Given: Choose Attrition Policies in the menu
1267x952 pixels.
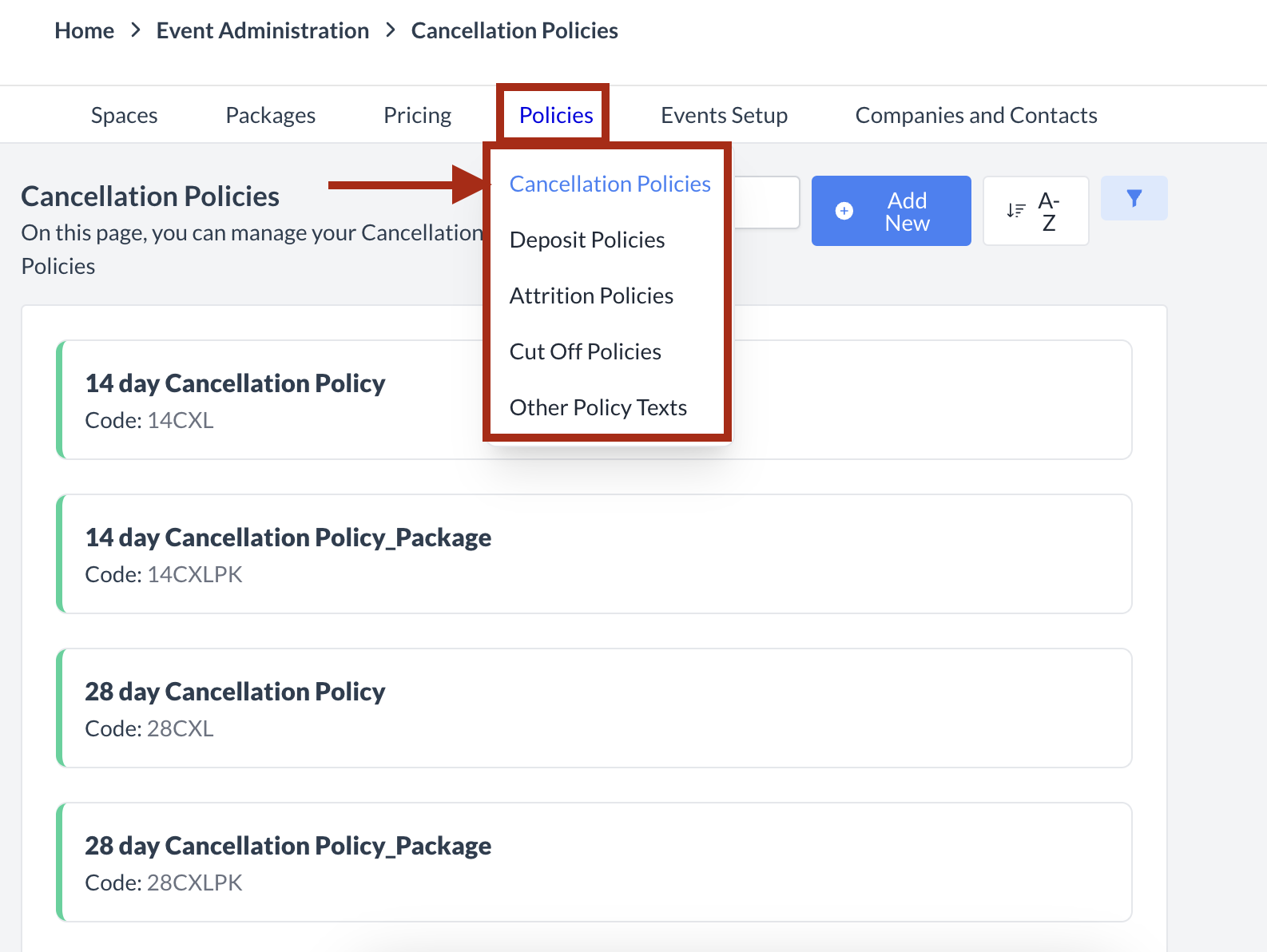Looking at the screenshot, I should tap(591, 296).
